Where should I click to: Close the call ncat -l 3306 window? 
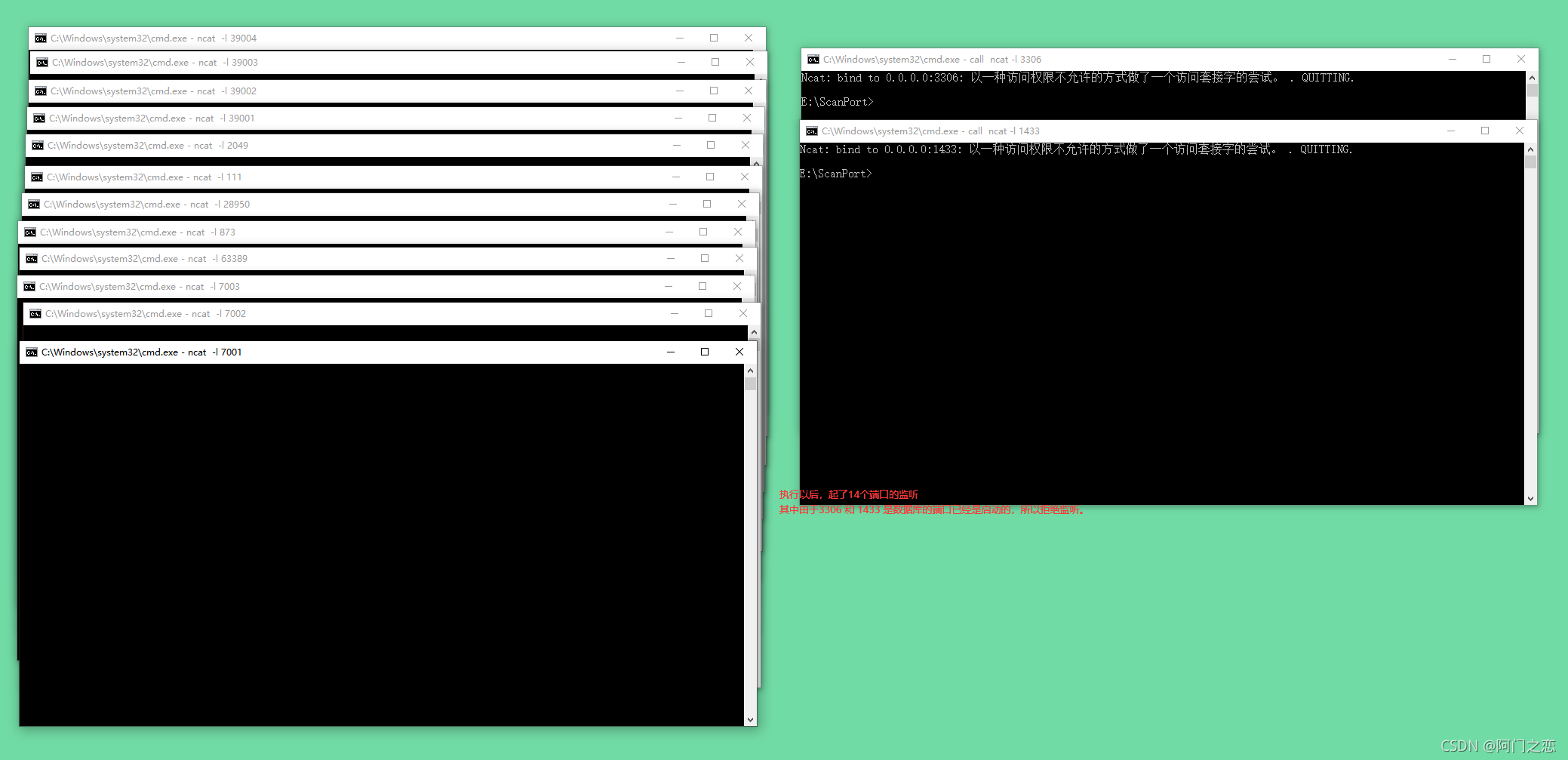1521,59
